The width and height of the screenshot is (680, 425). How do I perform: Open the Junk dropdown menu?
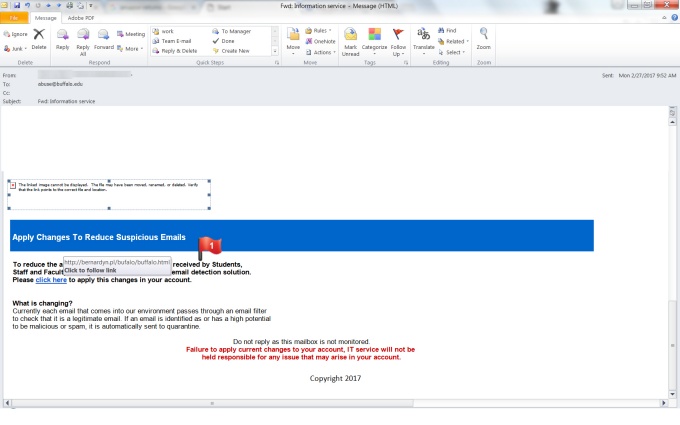(16, 49)
